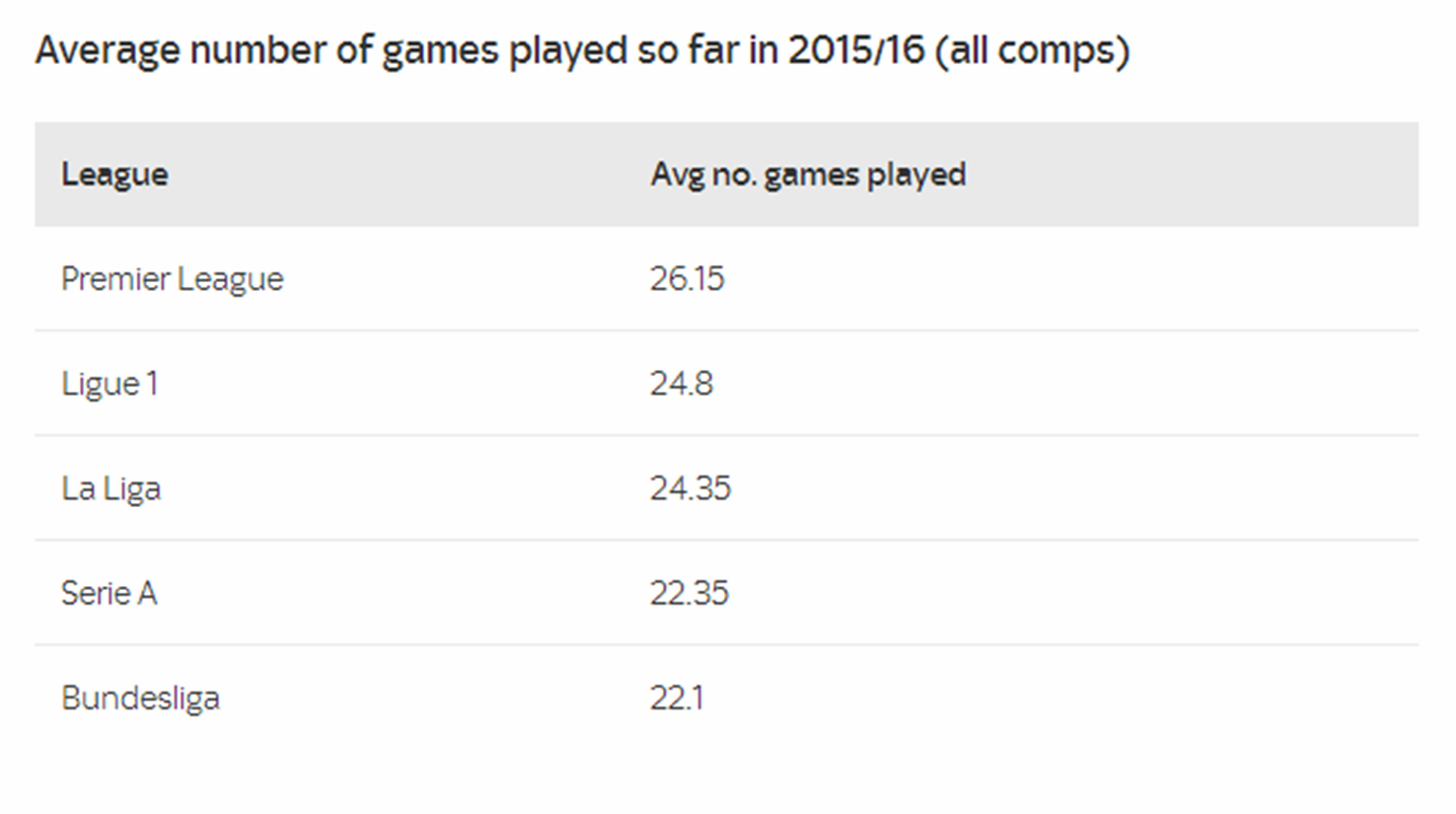Click the 26.15 value
Image resolution: width=1456 pixels, height=814 pixels.
tap(687, 279)
